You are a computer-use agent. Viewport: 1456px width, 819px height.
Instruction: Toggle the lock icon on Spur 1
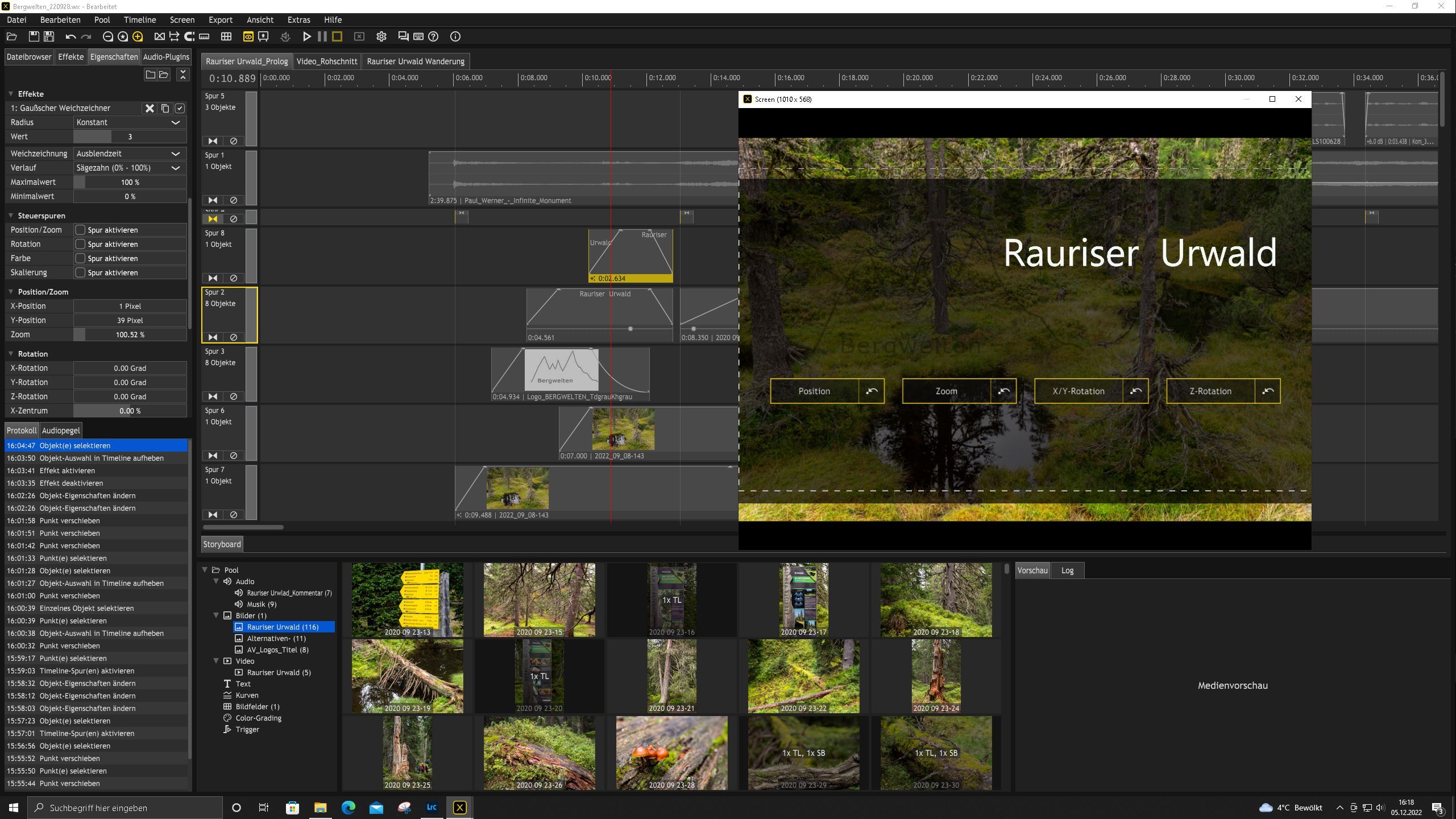click(213, 200)
